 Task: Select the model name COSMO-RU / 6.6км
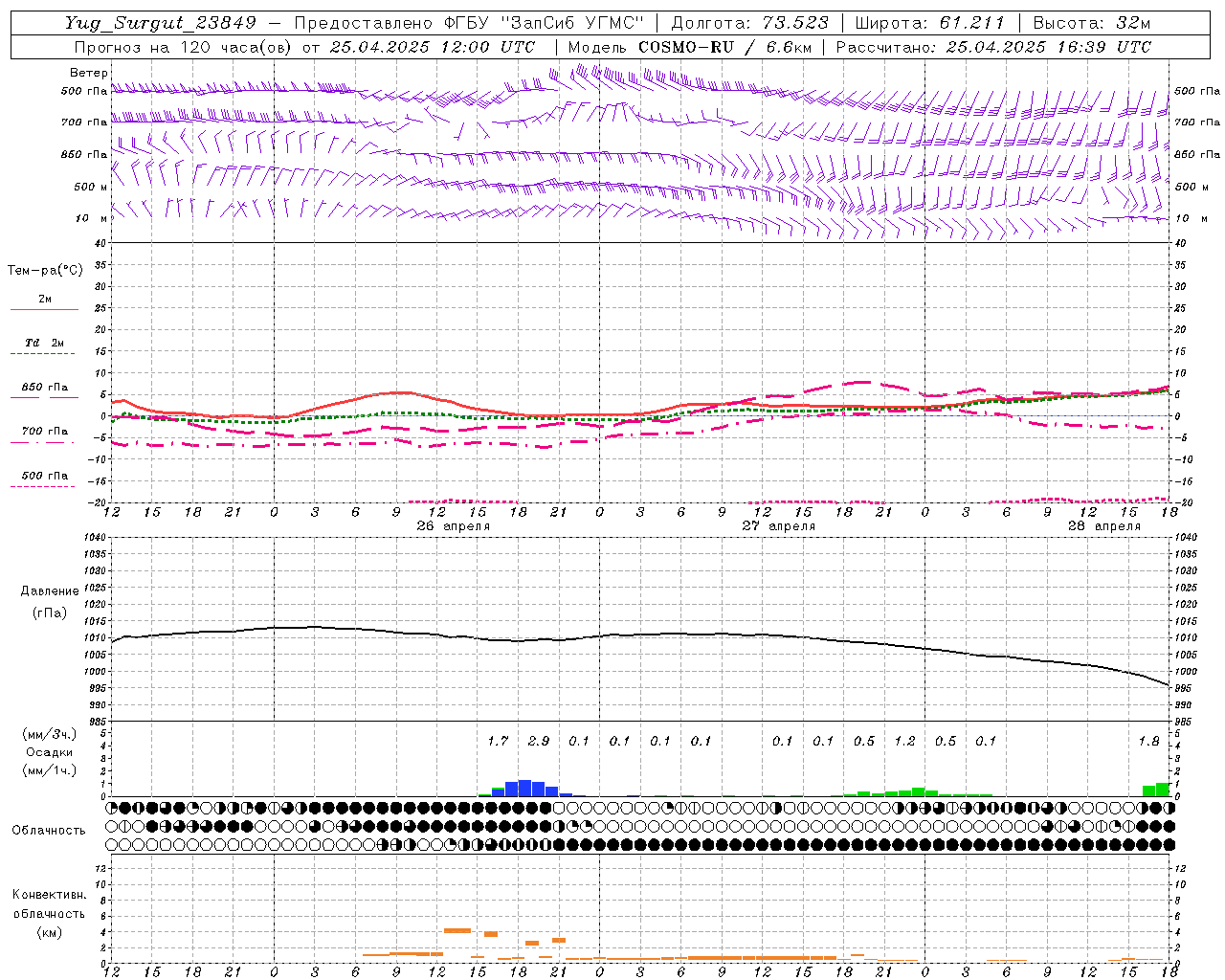pyautogui.click(x=724, y=47)
